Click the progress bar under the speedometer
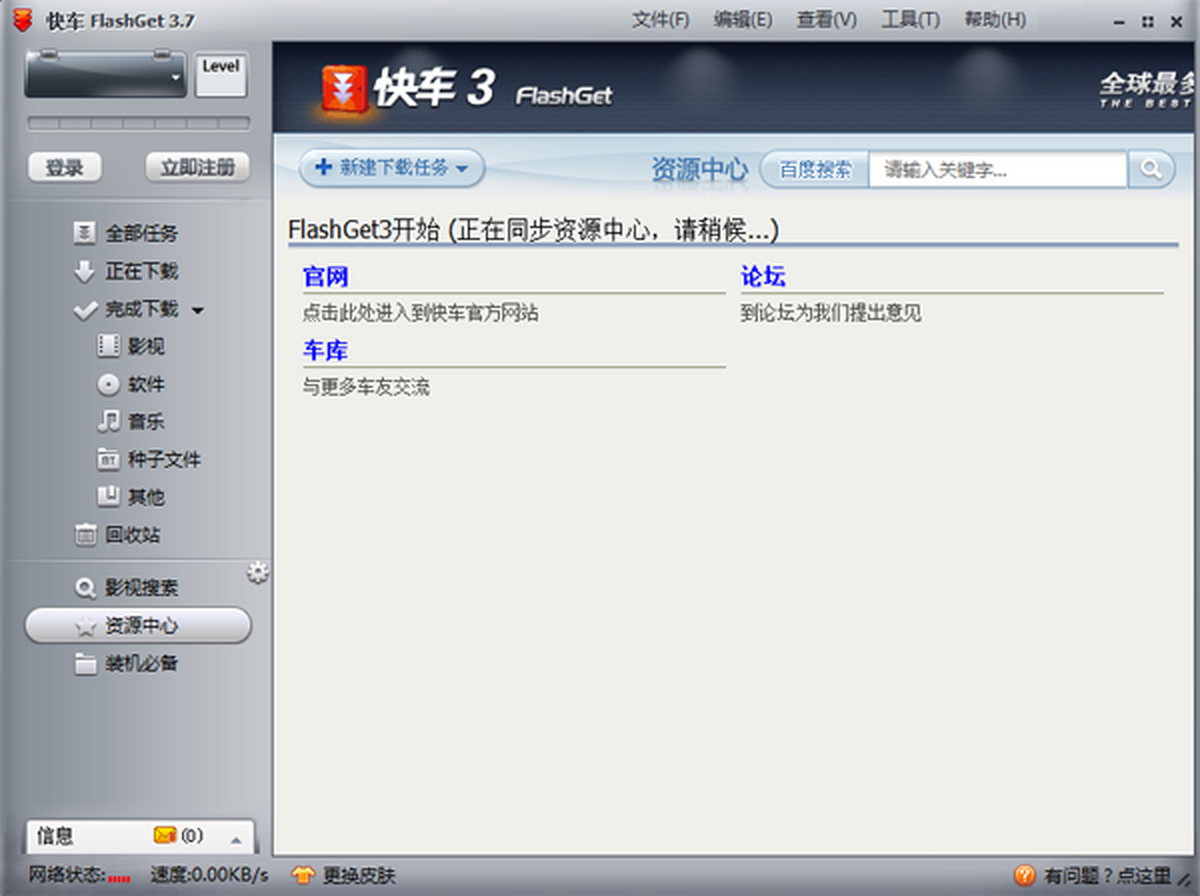 [138, 123]
